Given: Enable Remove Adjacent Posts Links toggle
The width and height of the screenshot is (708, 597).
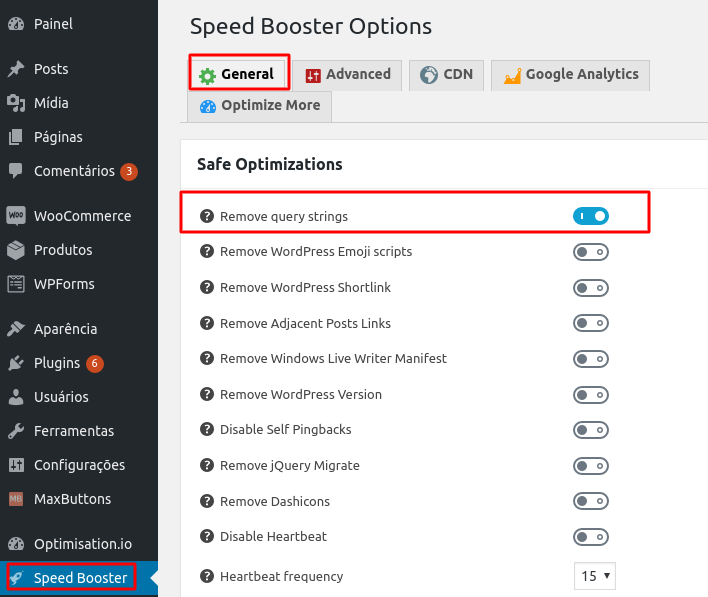Looking at the screenshot, I should (x=591, y=323).
